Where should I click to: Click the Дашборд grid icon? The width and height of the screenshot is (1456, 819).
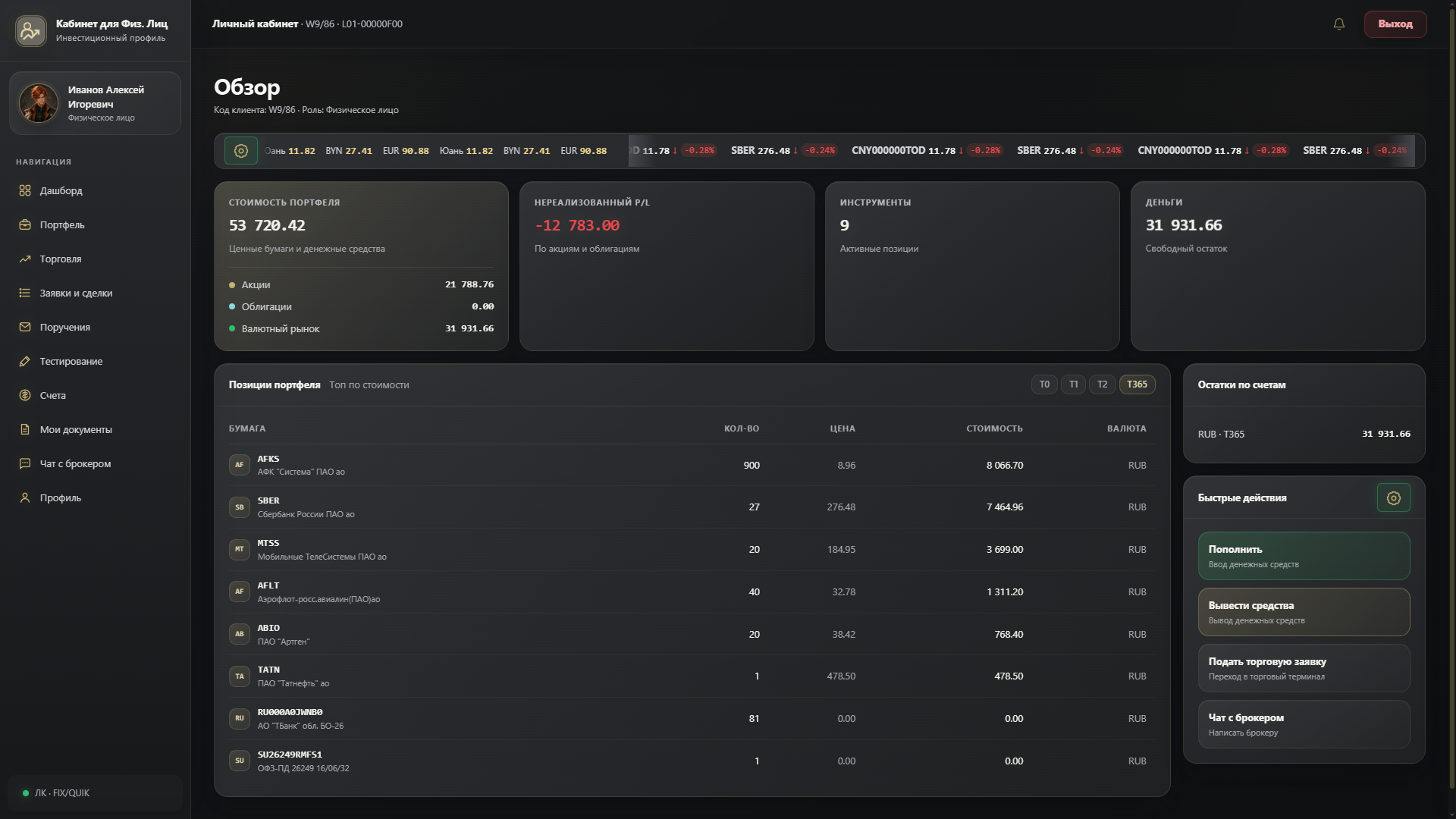click(x=25, y=190)
